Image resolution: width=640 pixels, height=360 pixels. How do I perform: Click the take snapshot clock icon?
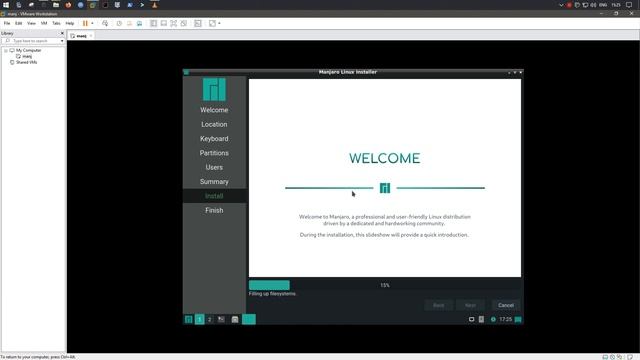coord(119,23)
